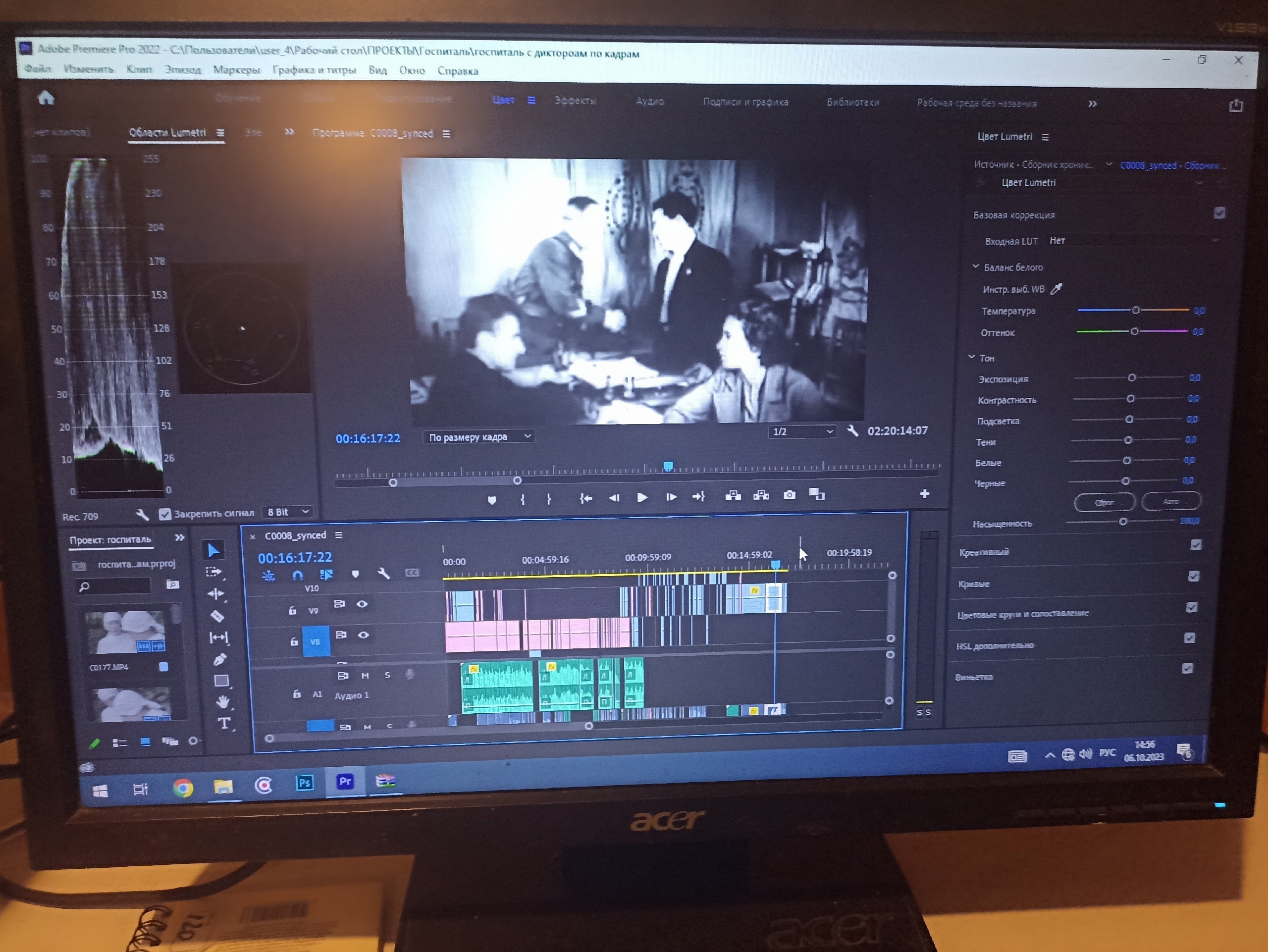Toggle Кривые section checkbox

(x=1194, y=576)
